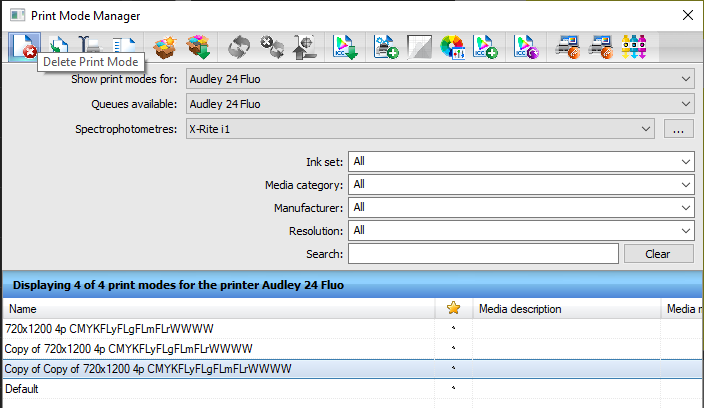The height and width of the screenshot is (408, 704).
Task: Toggle the favorite mark for the 'Copy of Copy of' row
Action: point(453,368)
